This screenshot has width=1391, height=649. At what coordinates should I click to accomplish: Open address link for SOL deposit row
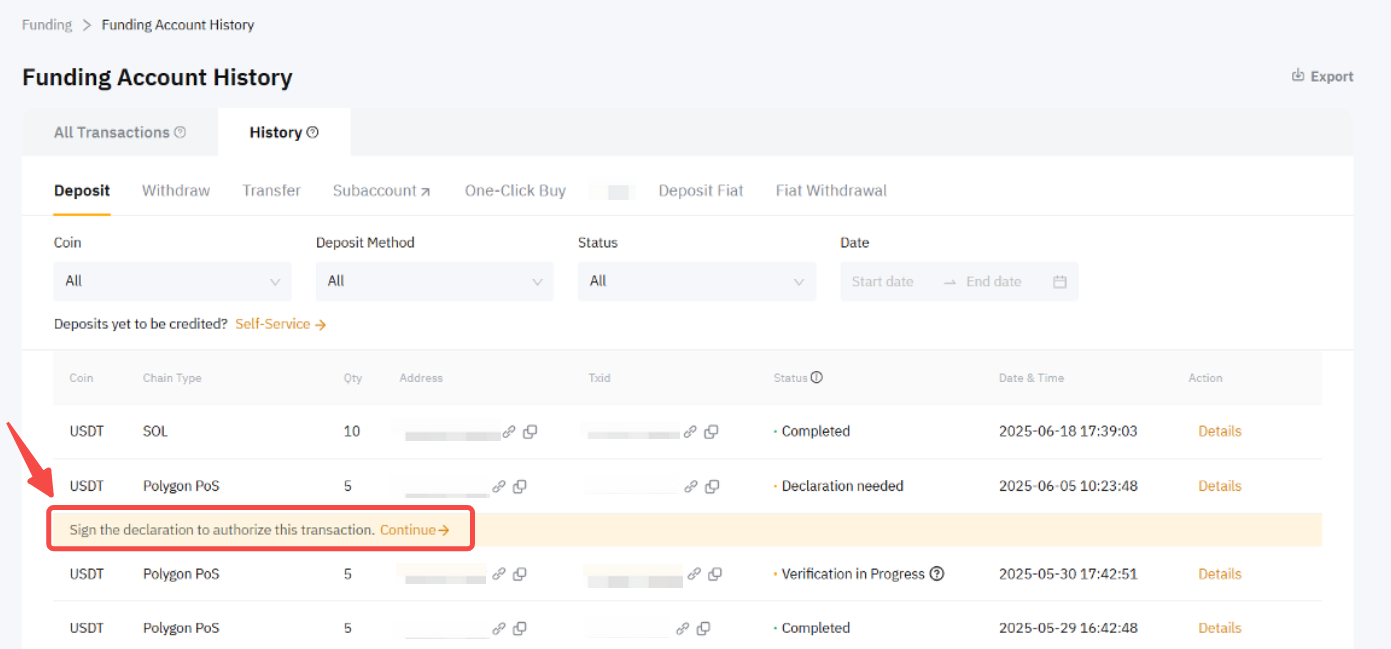pos(509,432)
